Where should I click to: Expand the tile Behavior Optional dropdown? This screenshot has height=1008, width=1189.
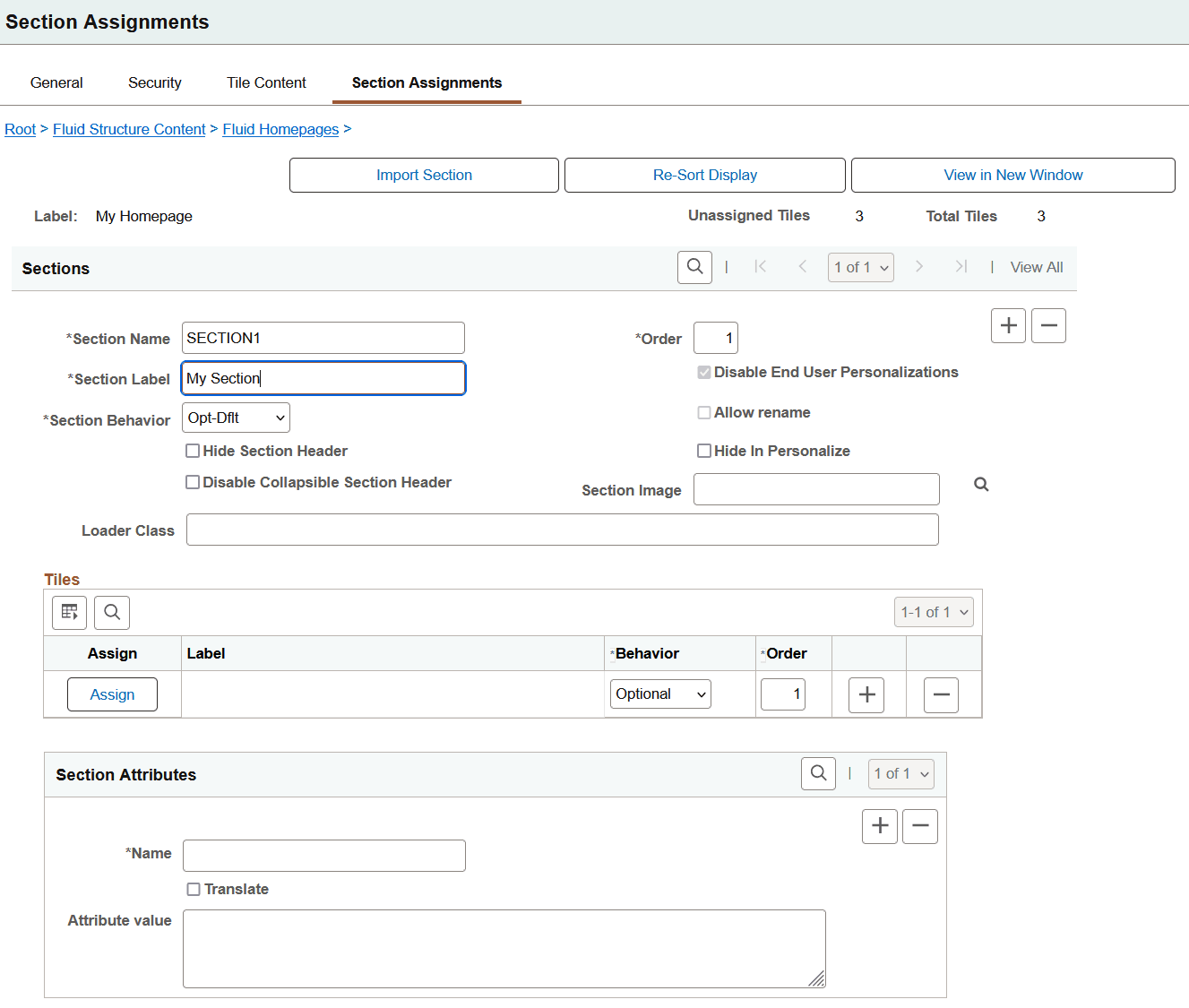click(660, 694)
